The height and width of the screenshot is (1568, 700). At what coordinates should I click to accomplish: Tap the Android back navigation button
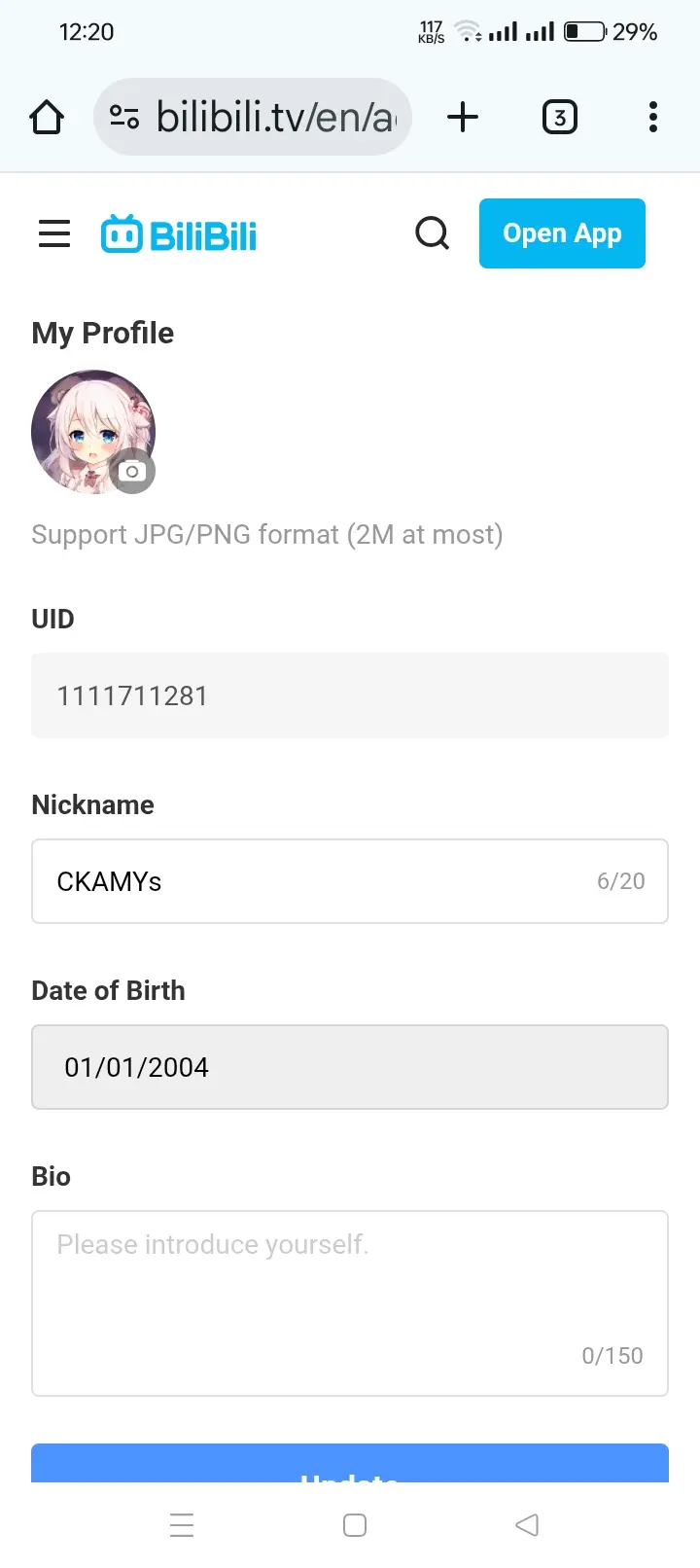(x=527, y=1524)
